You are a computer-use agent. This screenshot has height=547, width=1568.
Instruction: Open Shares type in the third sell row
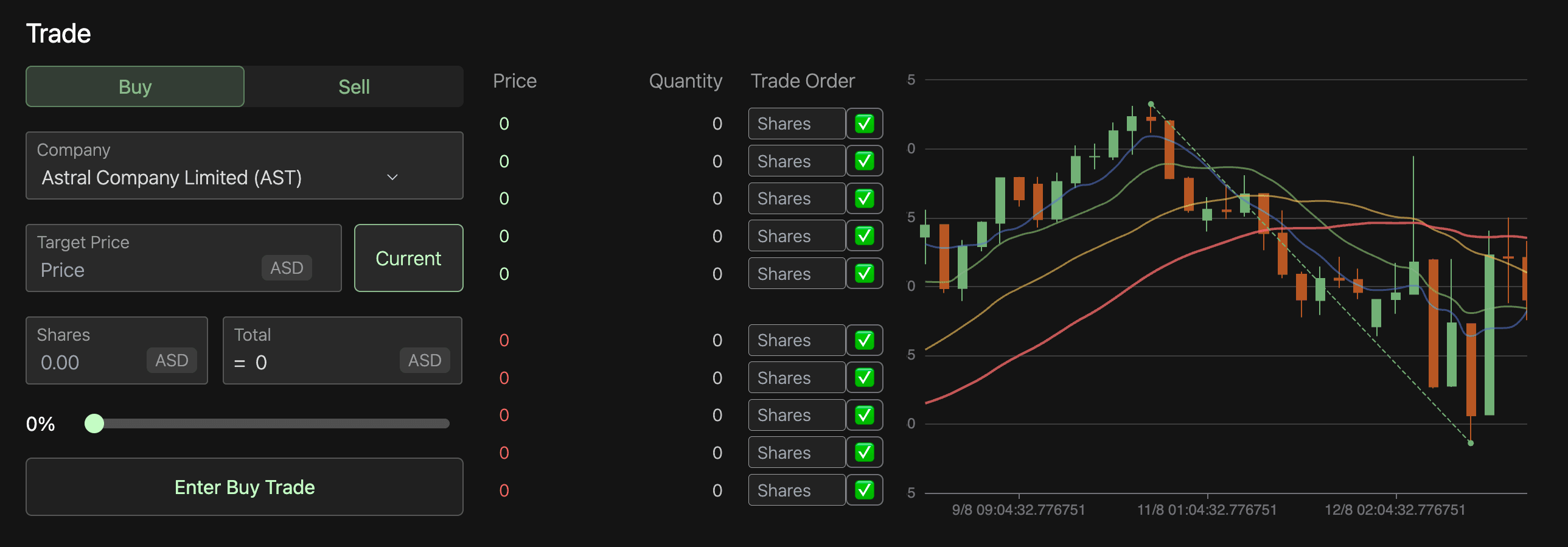(x=796, y=415)
